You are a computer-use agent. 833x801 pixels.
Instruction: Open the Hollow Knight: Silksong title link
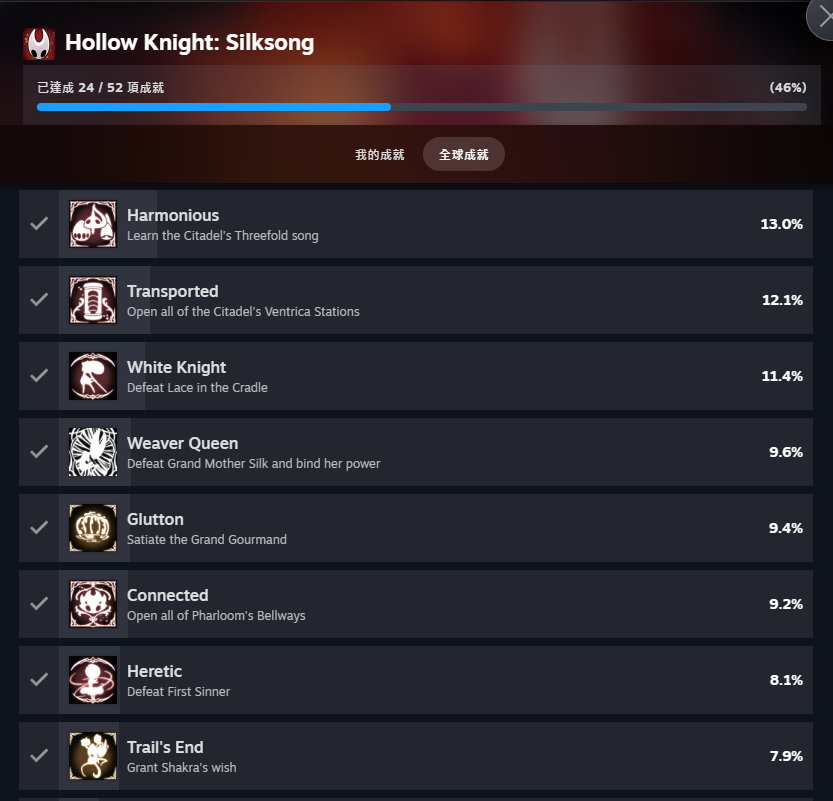point(189,43)
